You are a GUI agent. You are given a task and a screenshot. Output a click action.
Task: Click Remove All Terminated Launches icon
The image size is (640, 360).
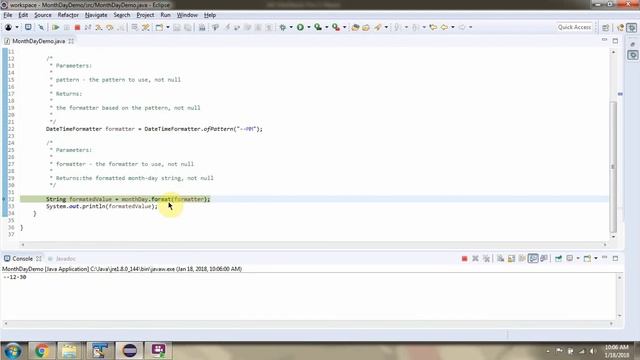[x=486, y=258]
